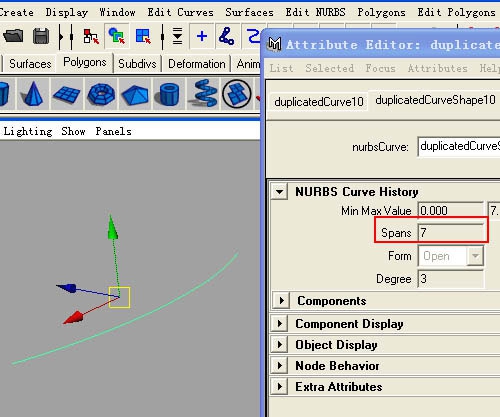
Task: Switch to the Subdivs shelf tab
Action: click(137, 64)
